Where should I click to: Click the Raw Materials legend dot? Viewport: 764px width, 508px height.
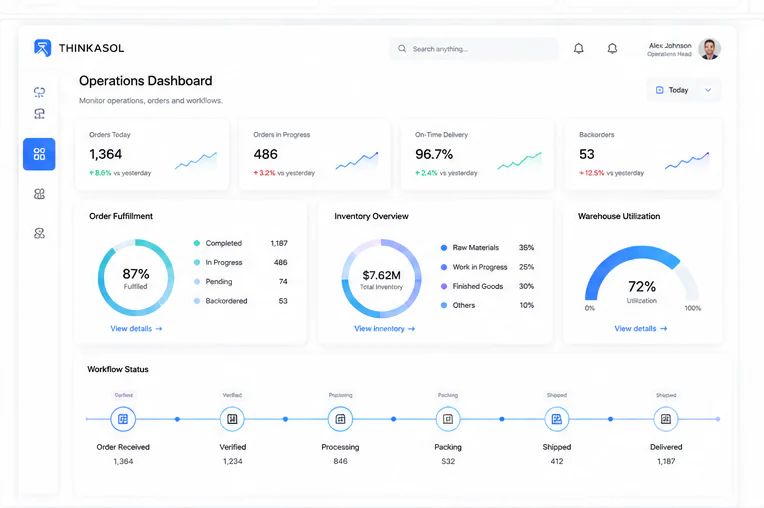444,247
